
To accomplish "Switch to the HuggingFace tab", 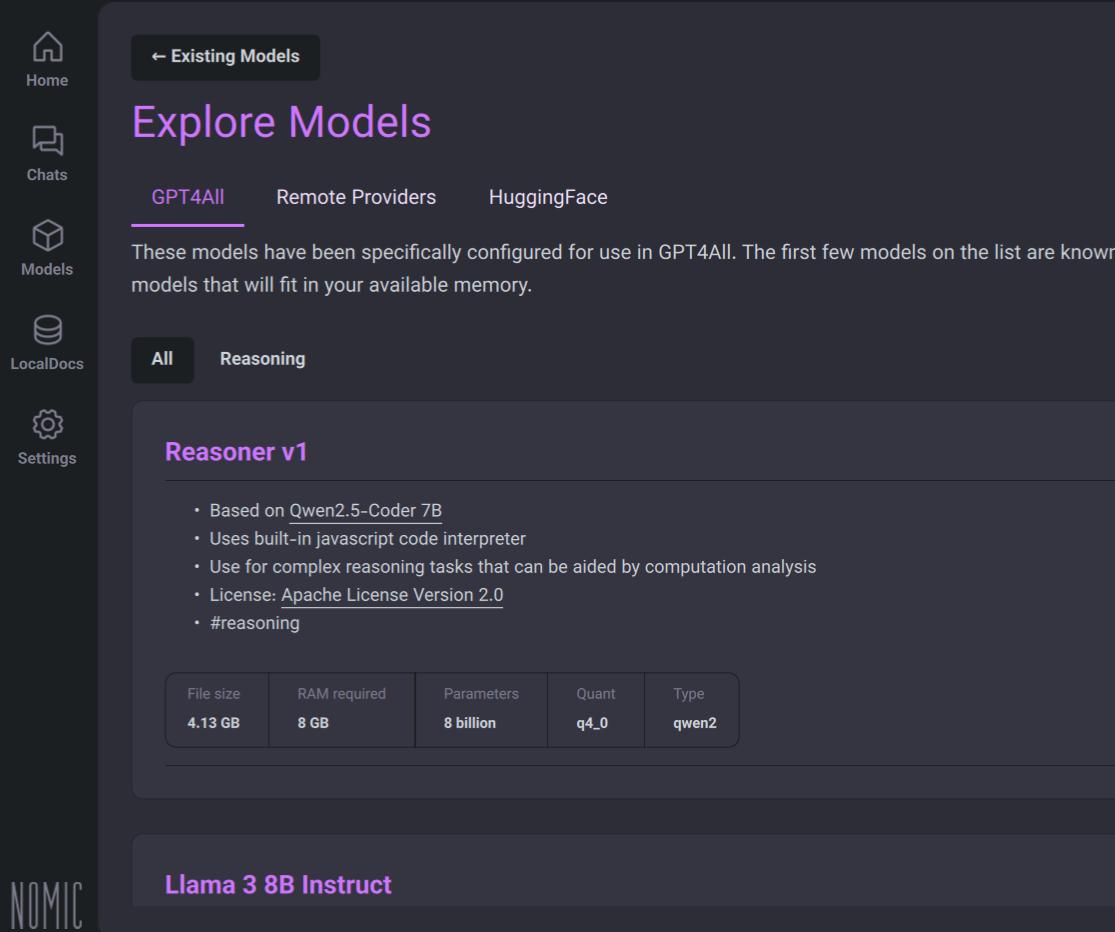I will (x=548, y=197).
